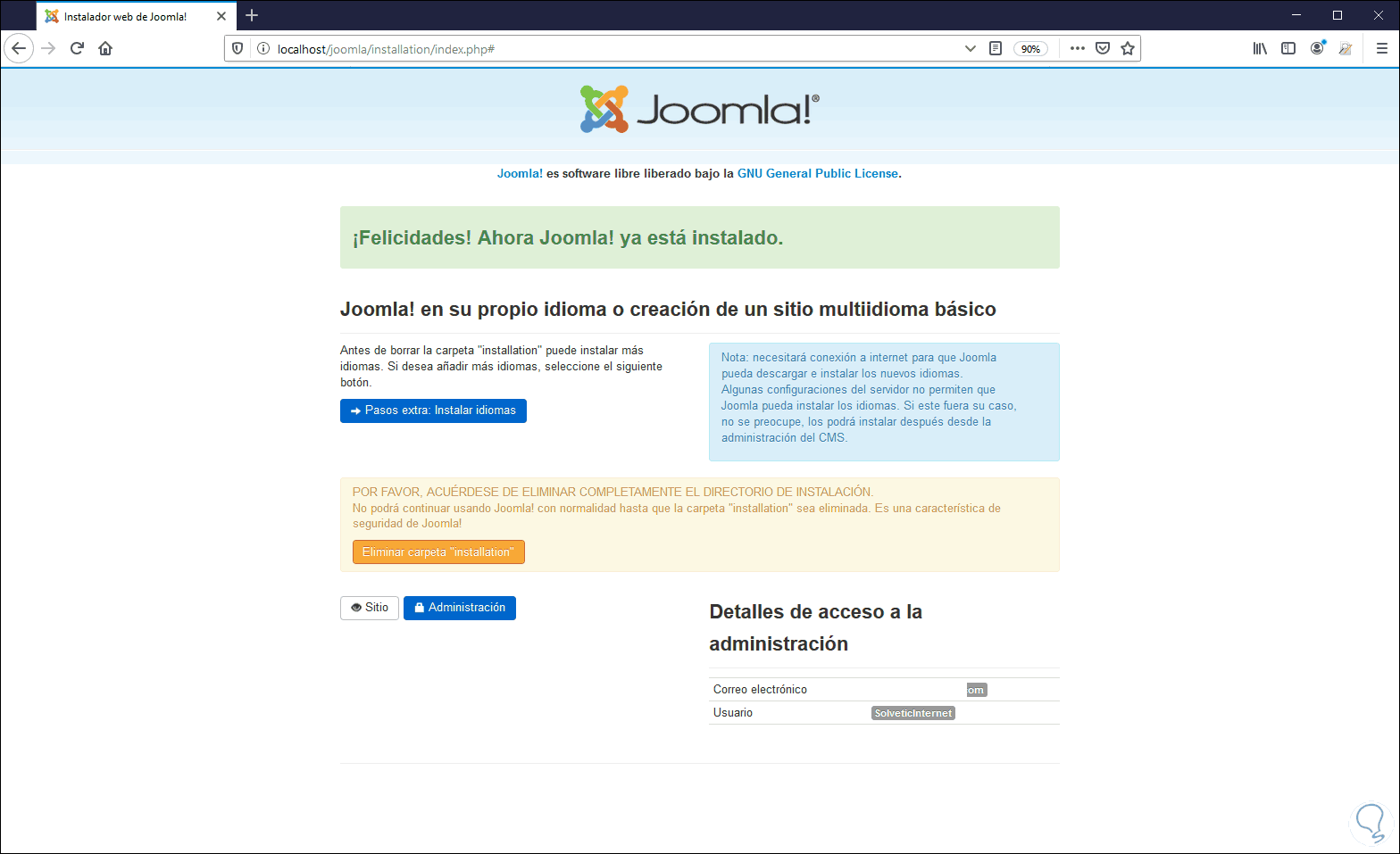Select the Instalador web de Joomla! tab
Screen dimensions: 1400x854
click(x=137, y=16)
